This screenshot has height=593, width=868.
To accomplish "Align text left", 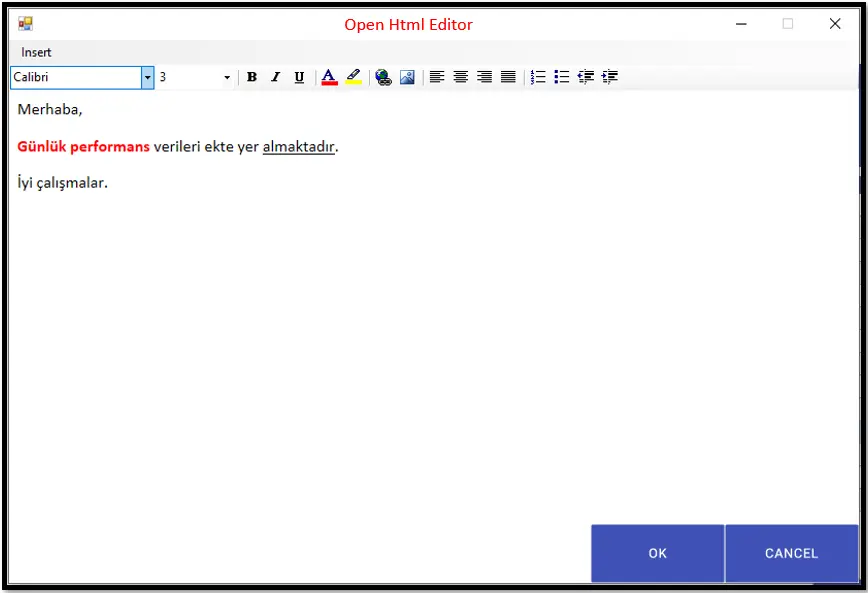I will [437, 77].
